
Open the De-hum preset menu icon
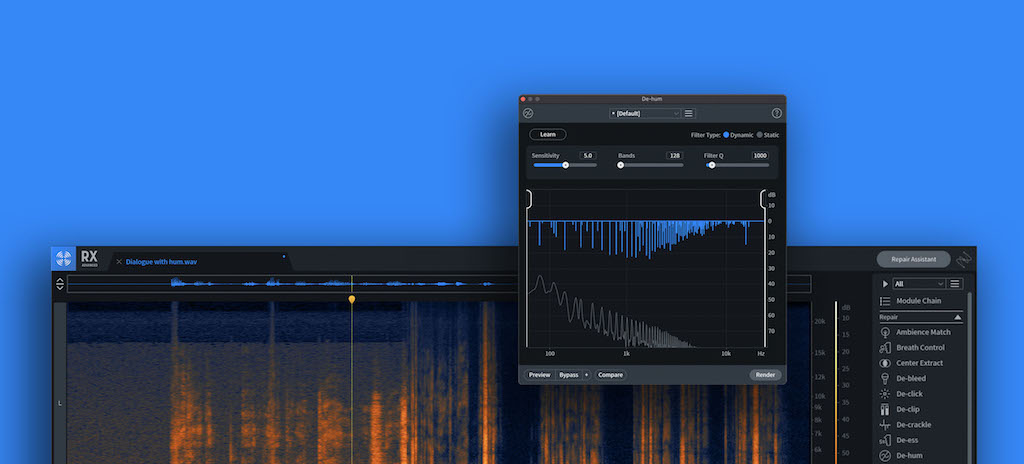pyautogui.click(x=689, y=113)
